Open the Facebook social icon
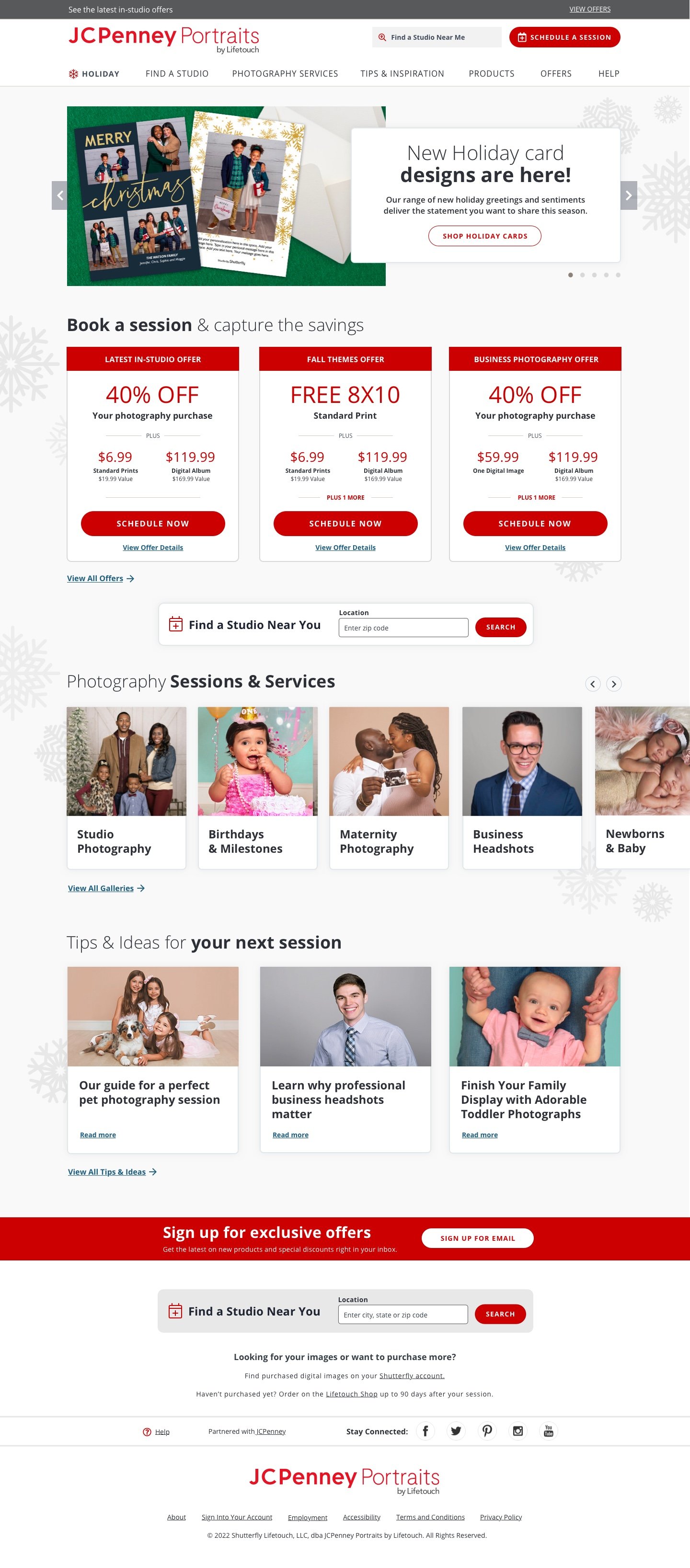Image resolution: width=690 pixels, height=1568 pixels. click(425, 1431)
